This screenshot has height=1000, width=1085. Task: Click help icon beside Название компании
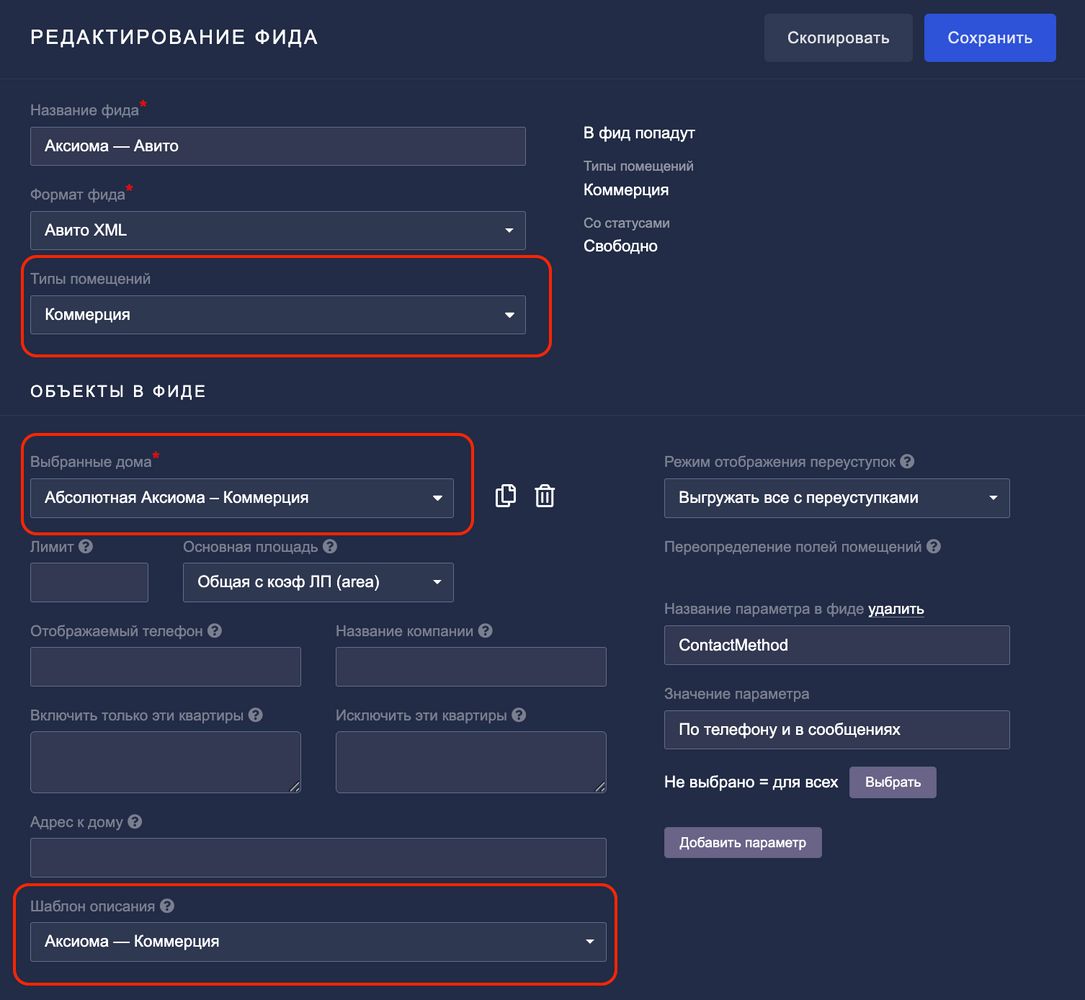[485, 631]
